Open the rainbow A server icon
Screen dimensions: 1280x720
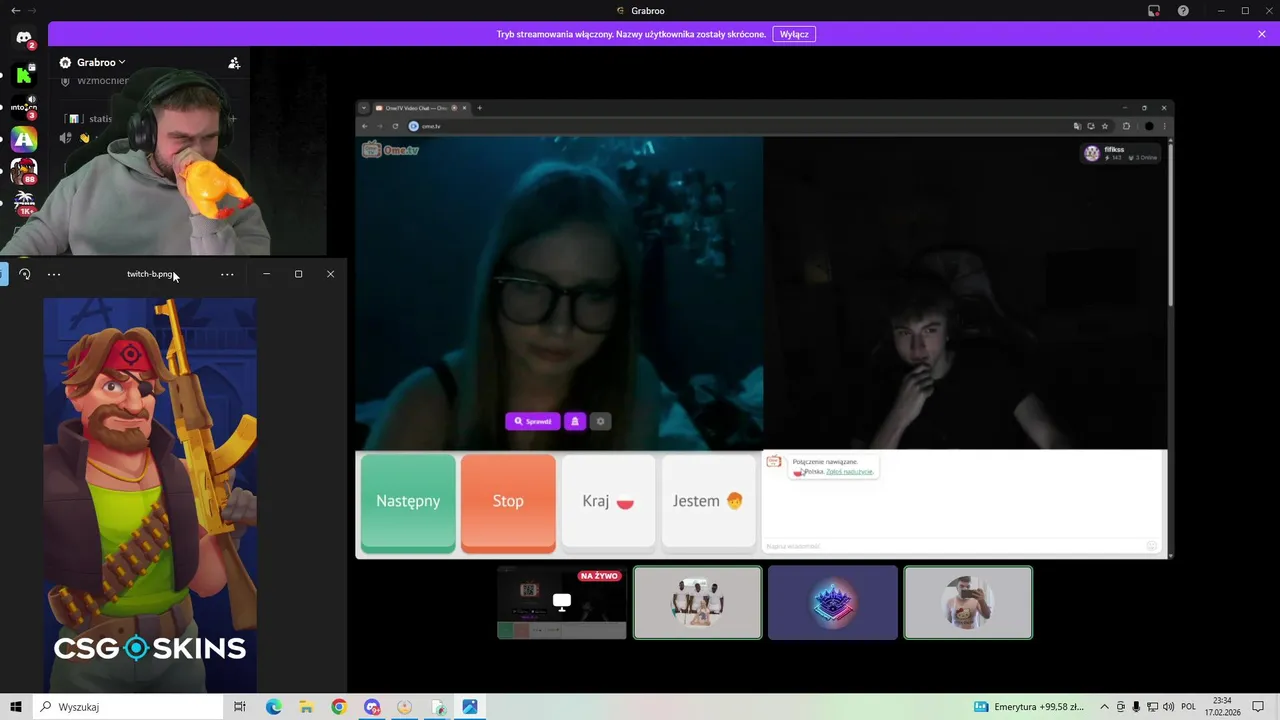click(x=24, y=139)
